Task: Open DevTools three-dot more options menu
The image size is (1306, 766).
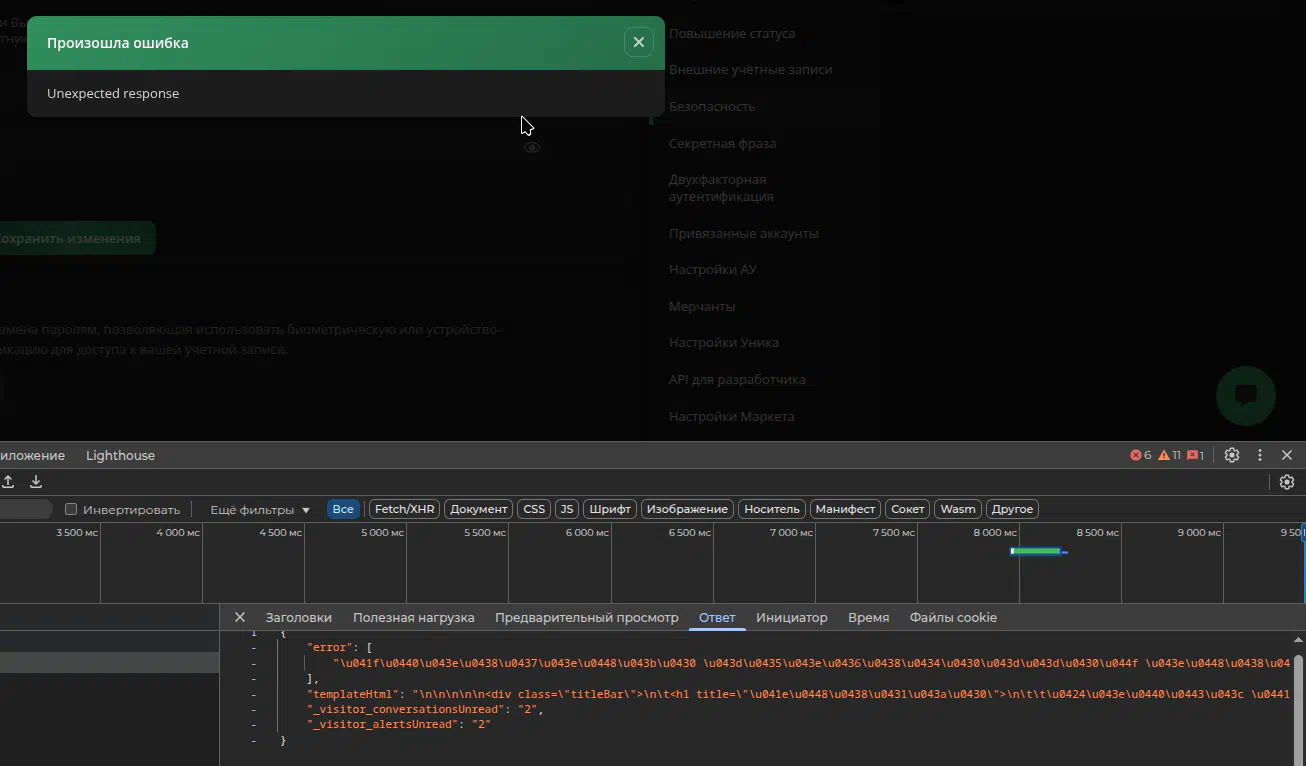Action: tap(1260, 455)
